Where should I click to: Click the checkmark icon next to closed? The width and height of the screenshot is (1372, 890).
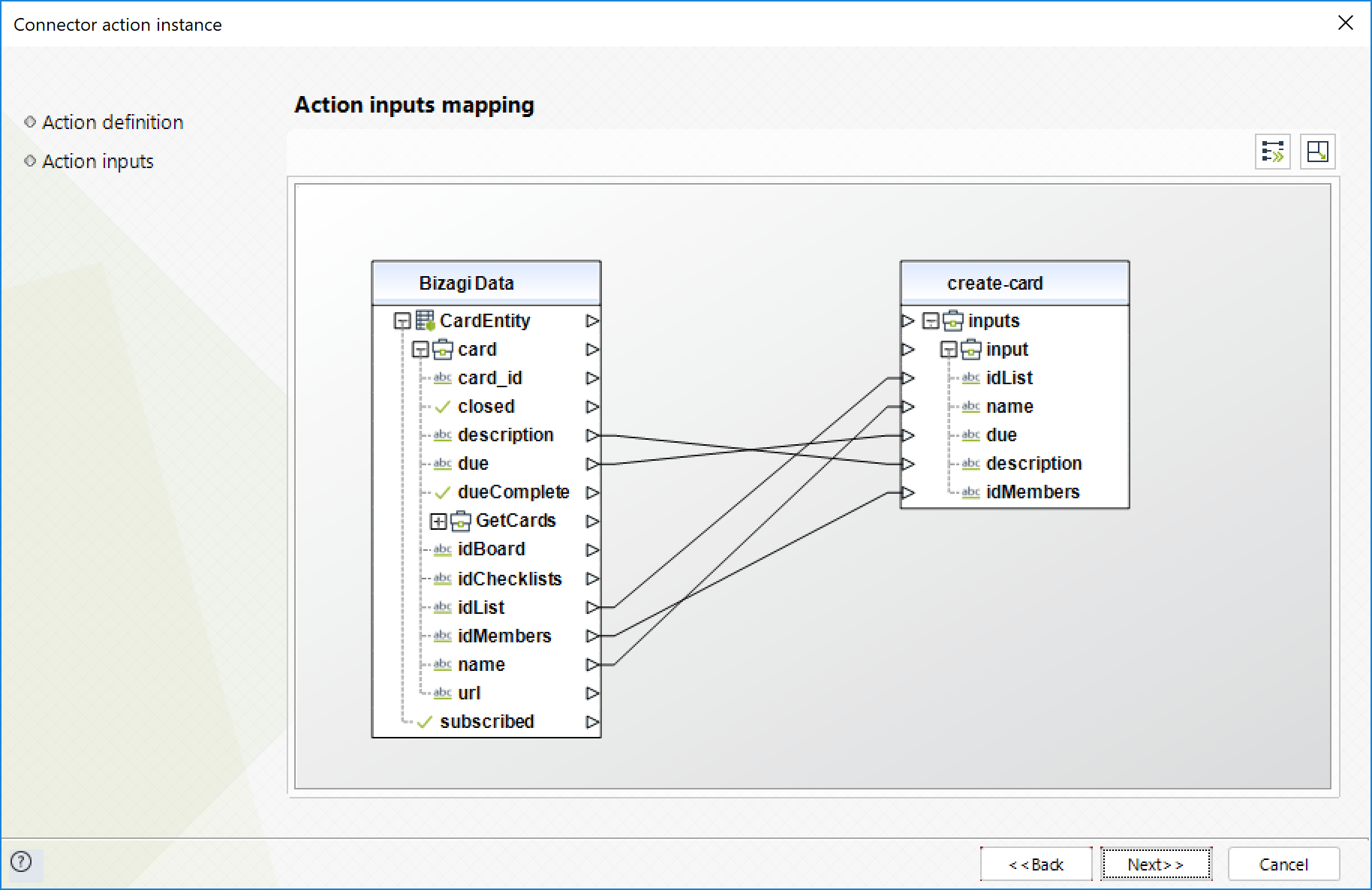[443, 407]
